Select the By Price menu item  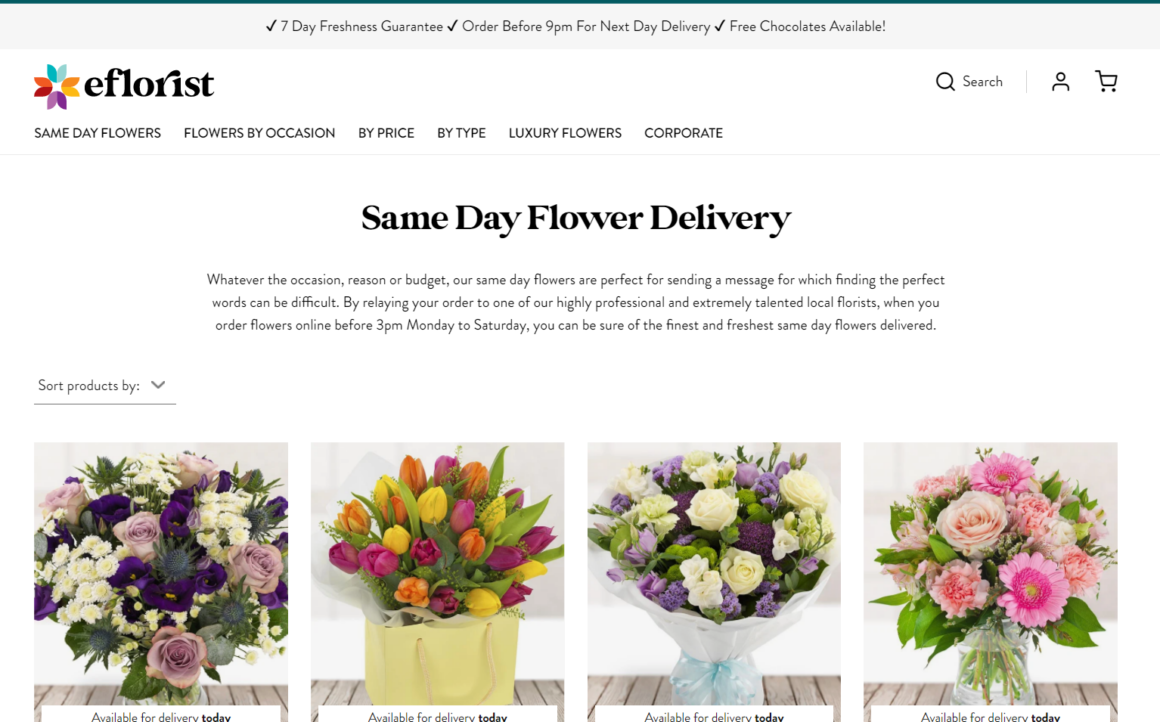click(386, 133)
